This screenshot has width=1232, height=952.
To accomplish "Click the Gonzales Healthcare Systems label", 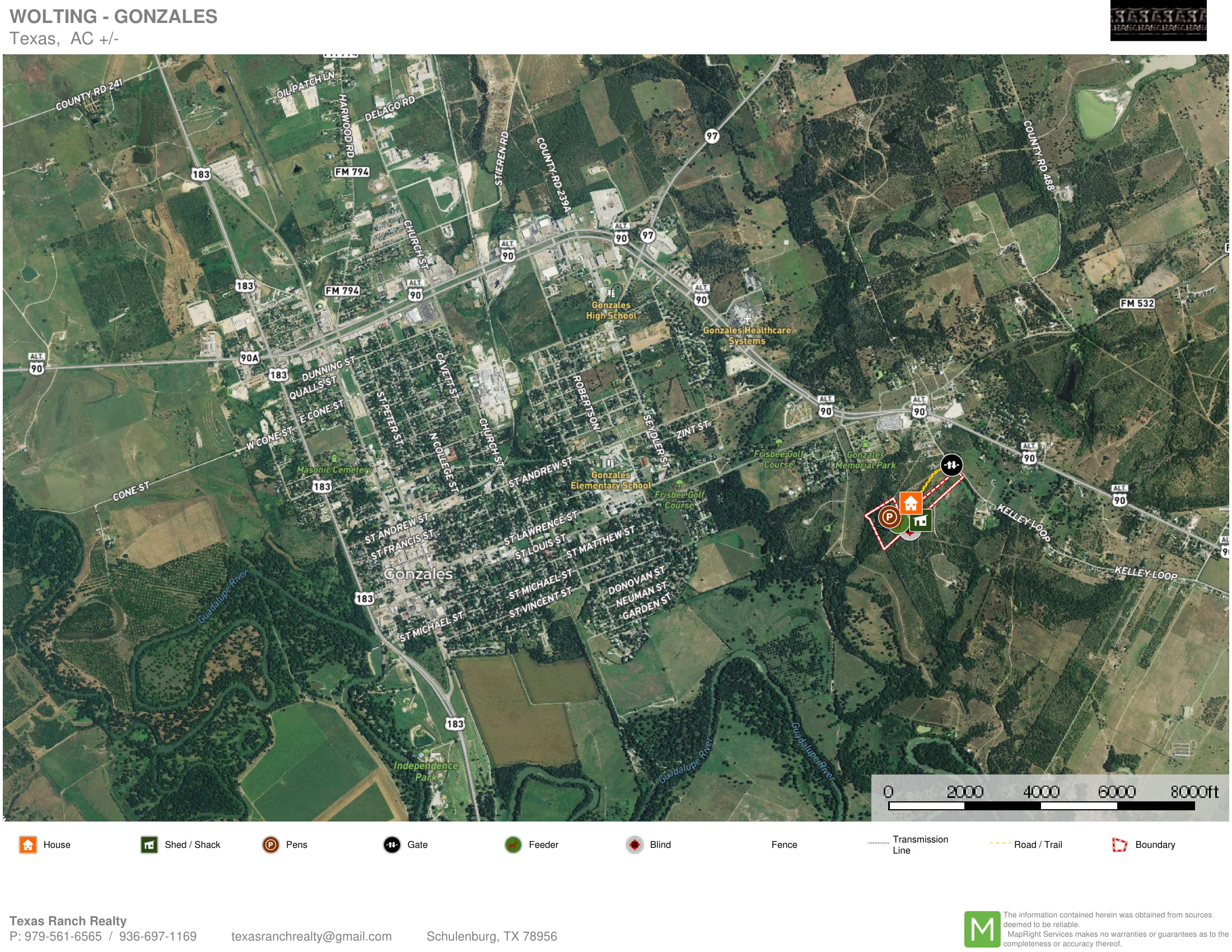I will click(746, 335).
